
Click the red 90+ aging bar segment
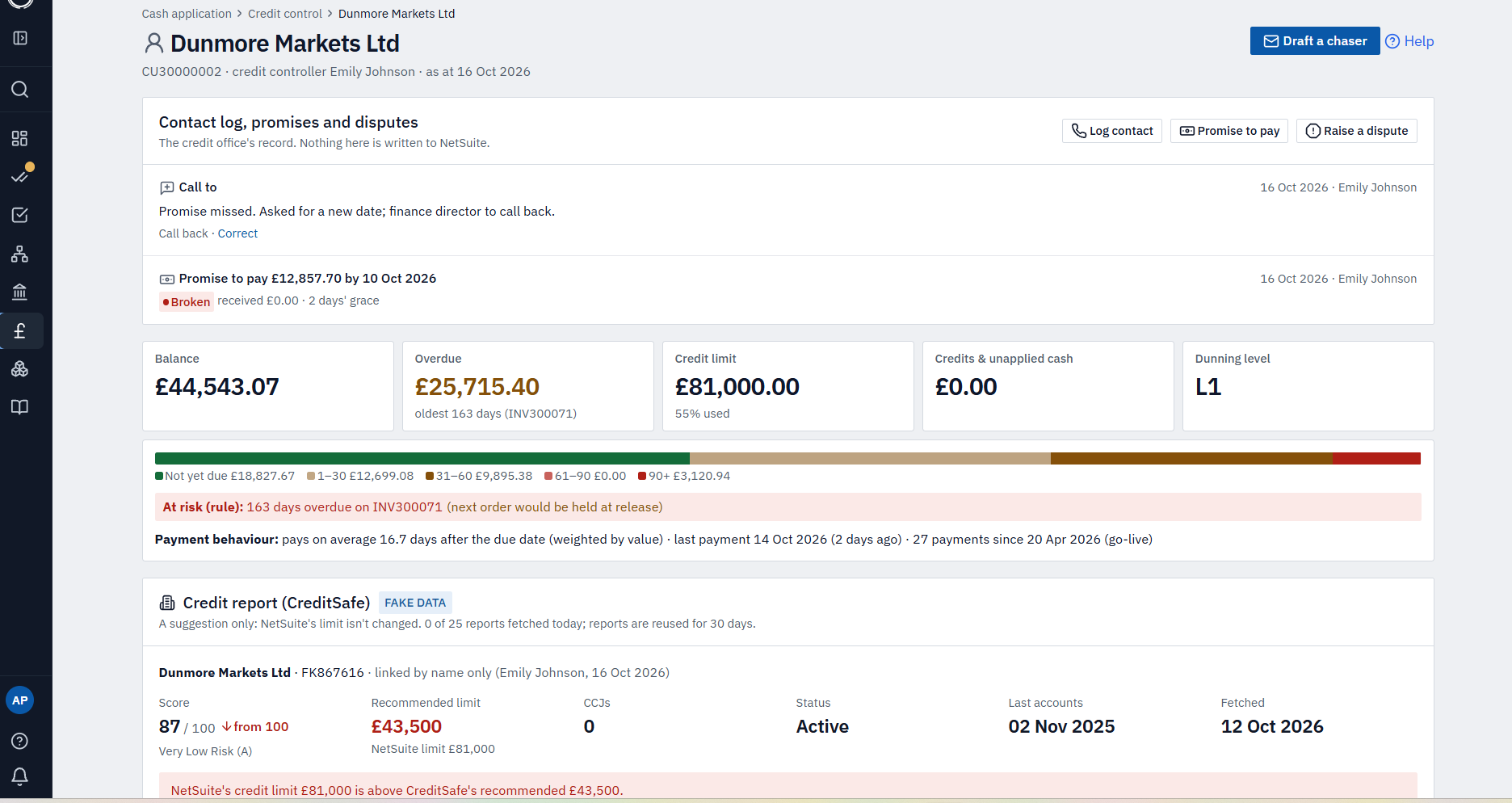(1376, 458)
